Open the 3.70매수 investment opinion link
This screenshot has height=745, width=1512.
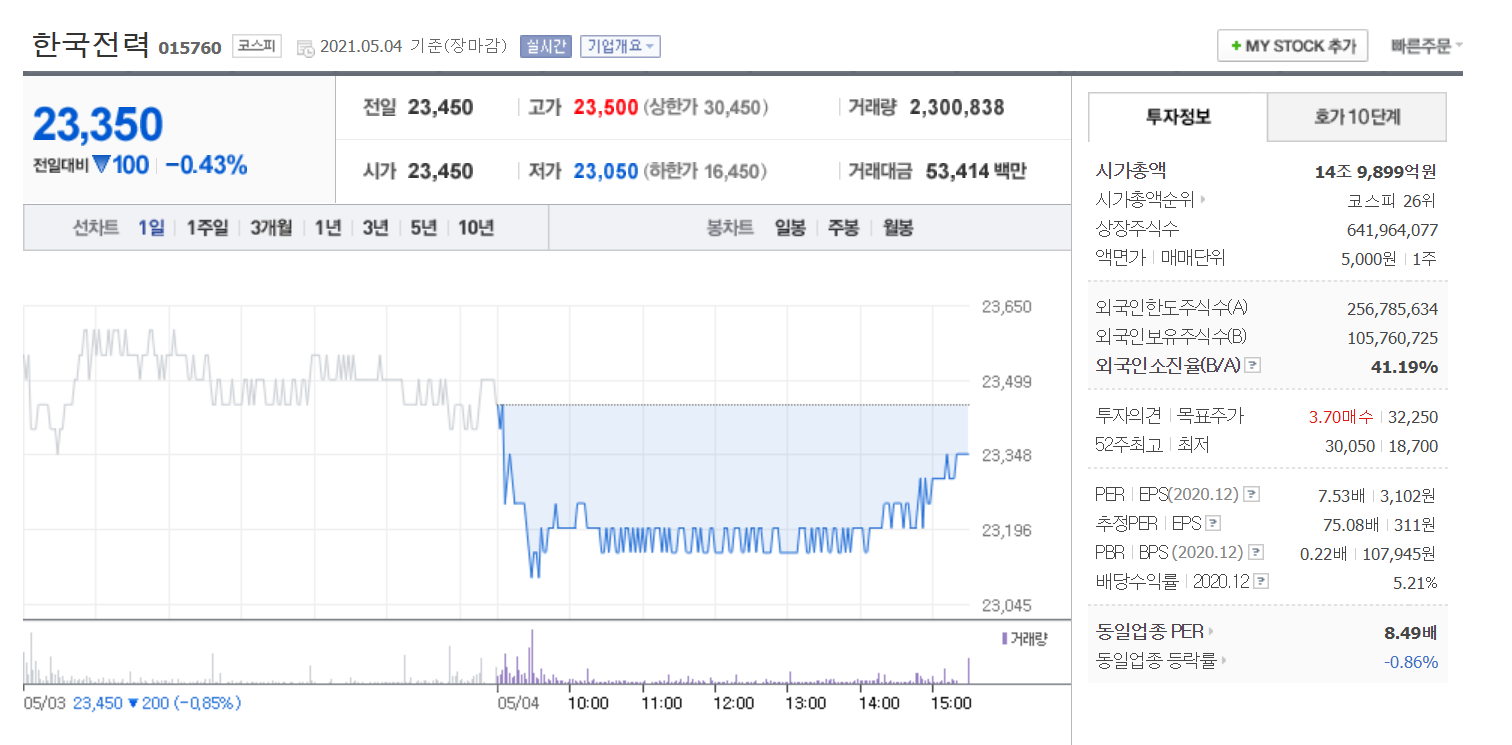click(x=1343, y=417)
